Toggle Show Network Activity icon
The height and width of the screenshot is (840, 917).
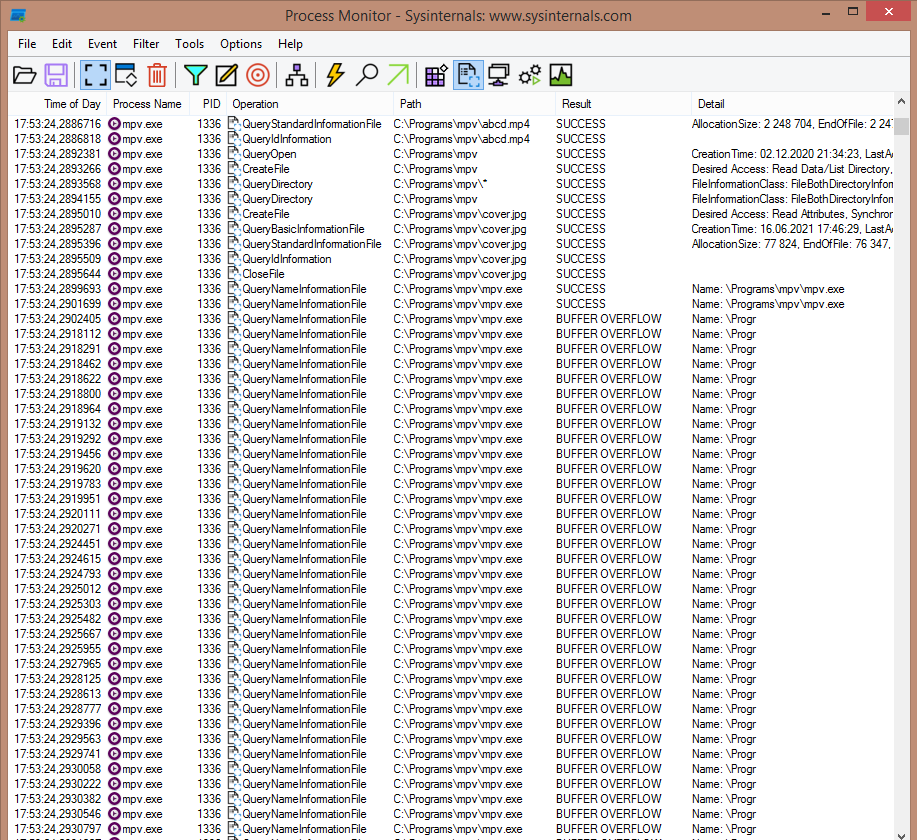click(x=499, y=75)
